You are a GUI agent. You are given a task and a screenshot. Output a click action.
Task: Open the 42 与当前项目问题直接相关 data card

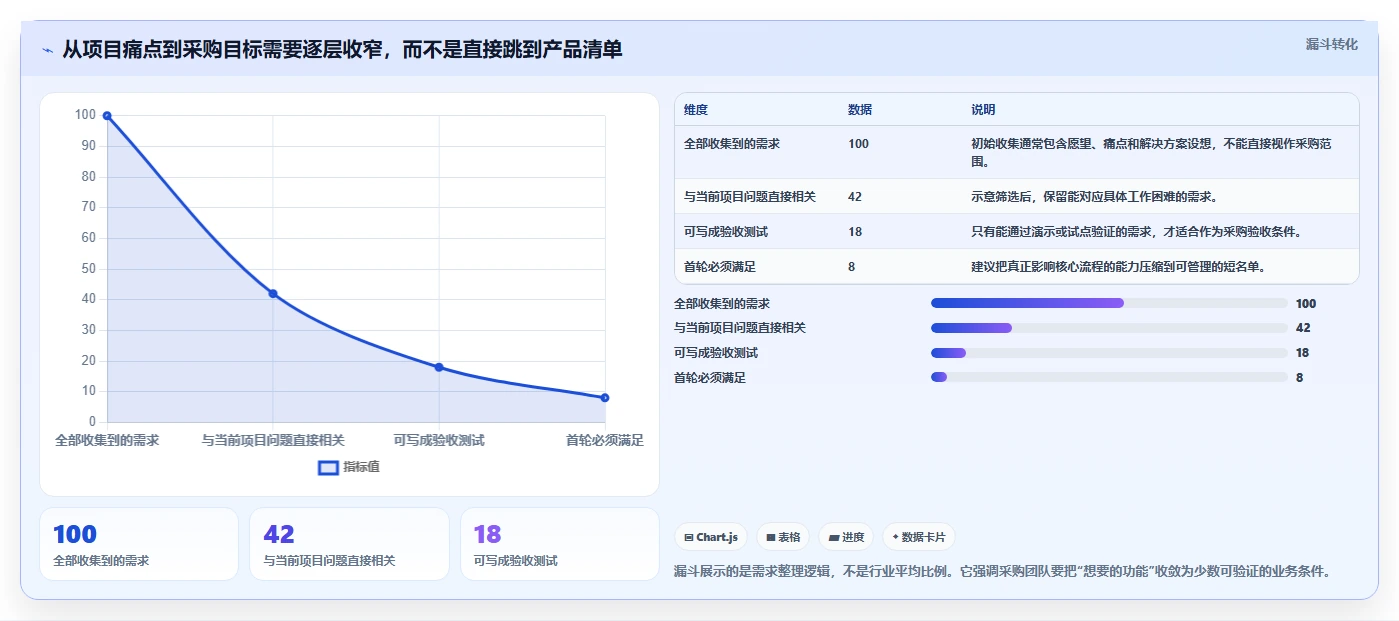tap(349, 544)
